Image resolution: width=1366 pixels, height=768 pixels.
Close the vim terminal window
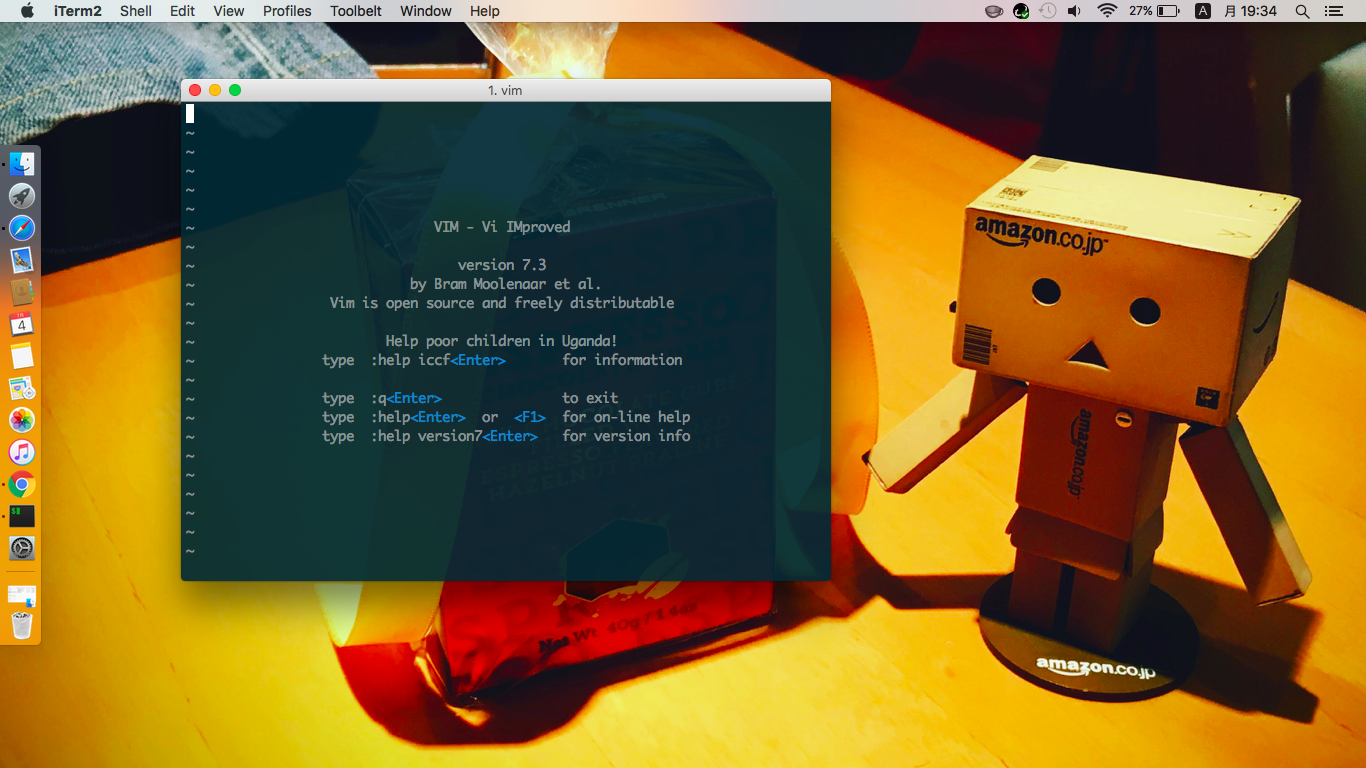[195, 90]
